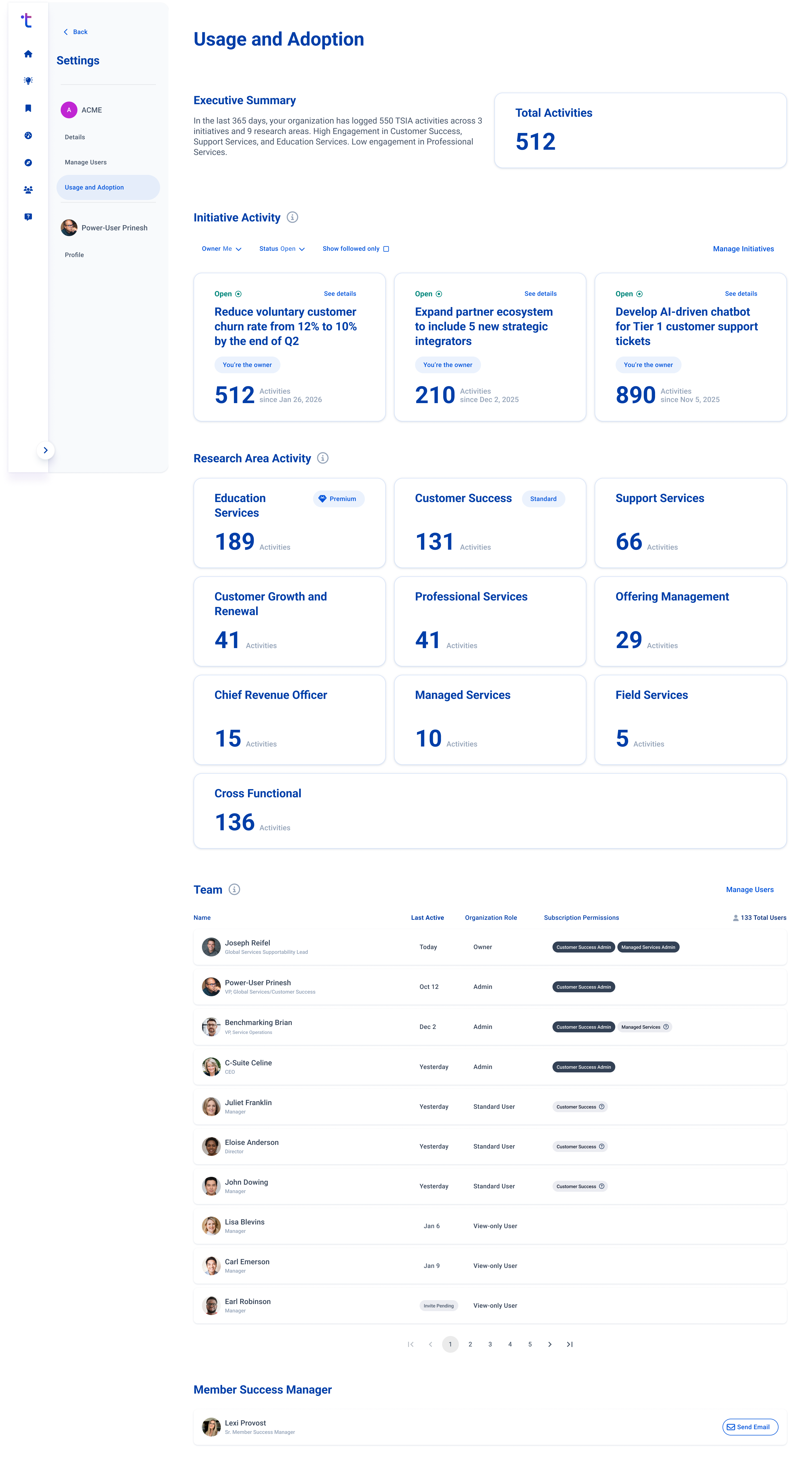The height and width of the screenshot is (1470, 812).
Task: Click C-Suite Celine's Customer Success Admin tag
Action: tap(583, 1067)
